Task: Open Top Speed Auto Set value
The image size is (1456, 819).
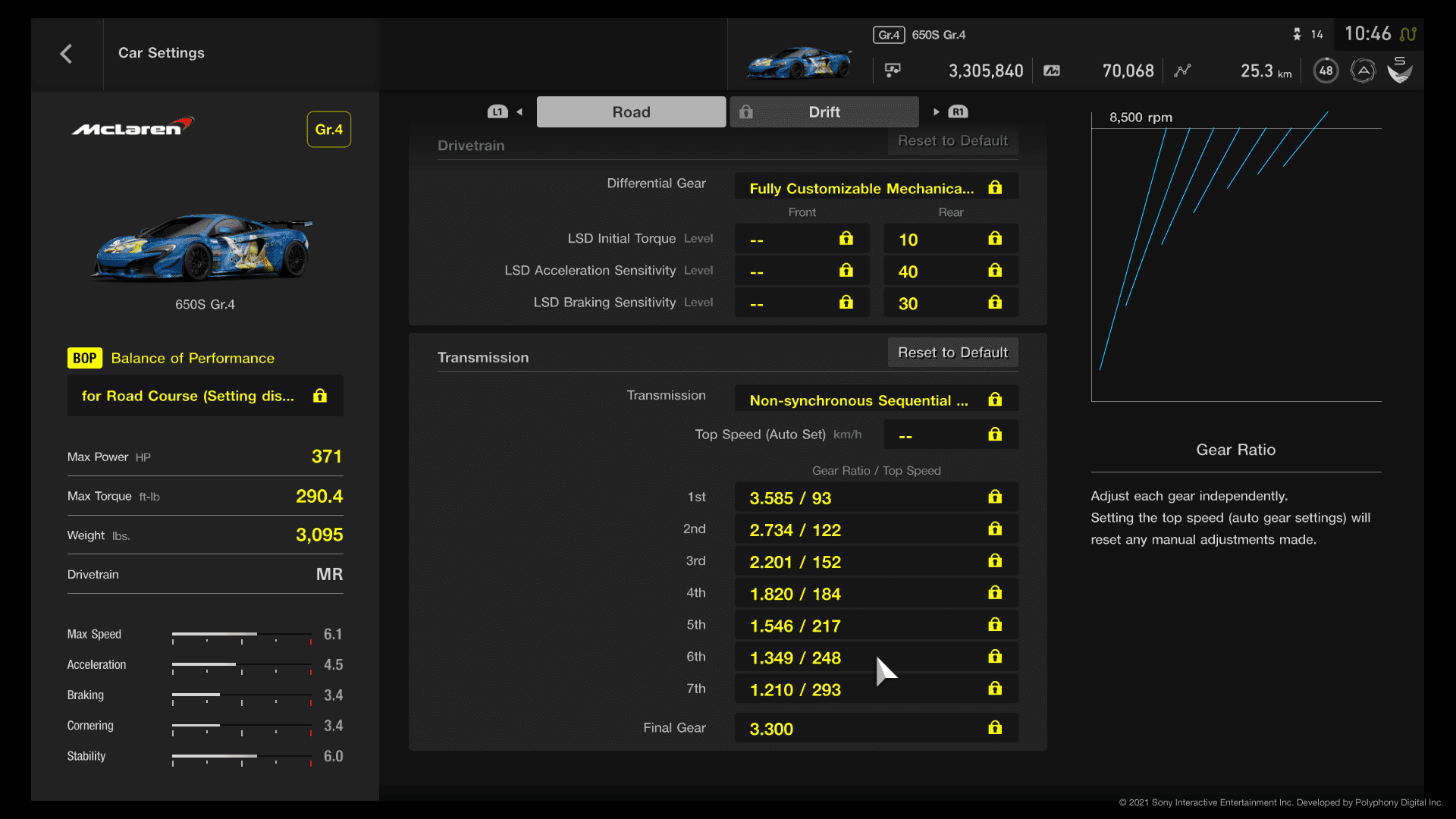Action: [951, 435]
